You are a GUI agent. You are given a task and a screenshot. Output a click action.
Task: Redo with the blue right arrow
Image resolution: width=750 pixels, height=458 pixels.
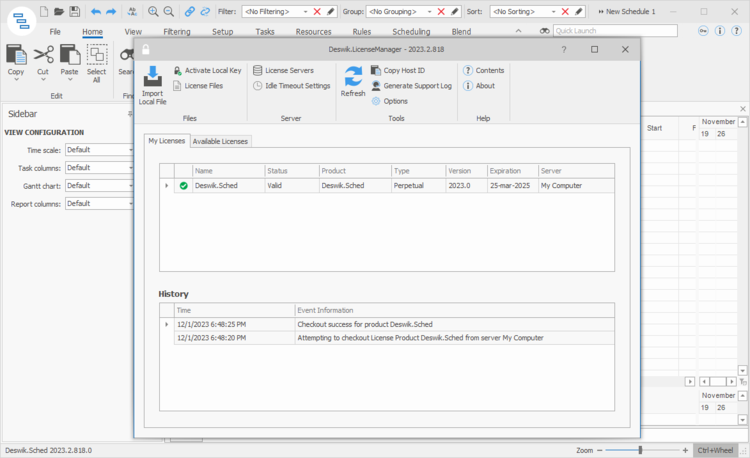coord(111,11)
